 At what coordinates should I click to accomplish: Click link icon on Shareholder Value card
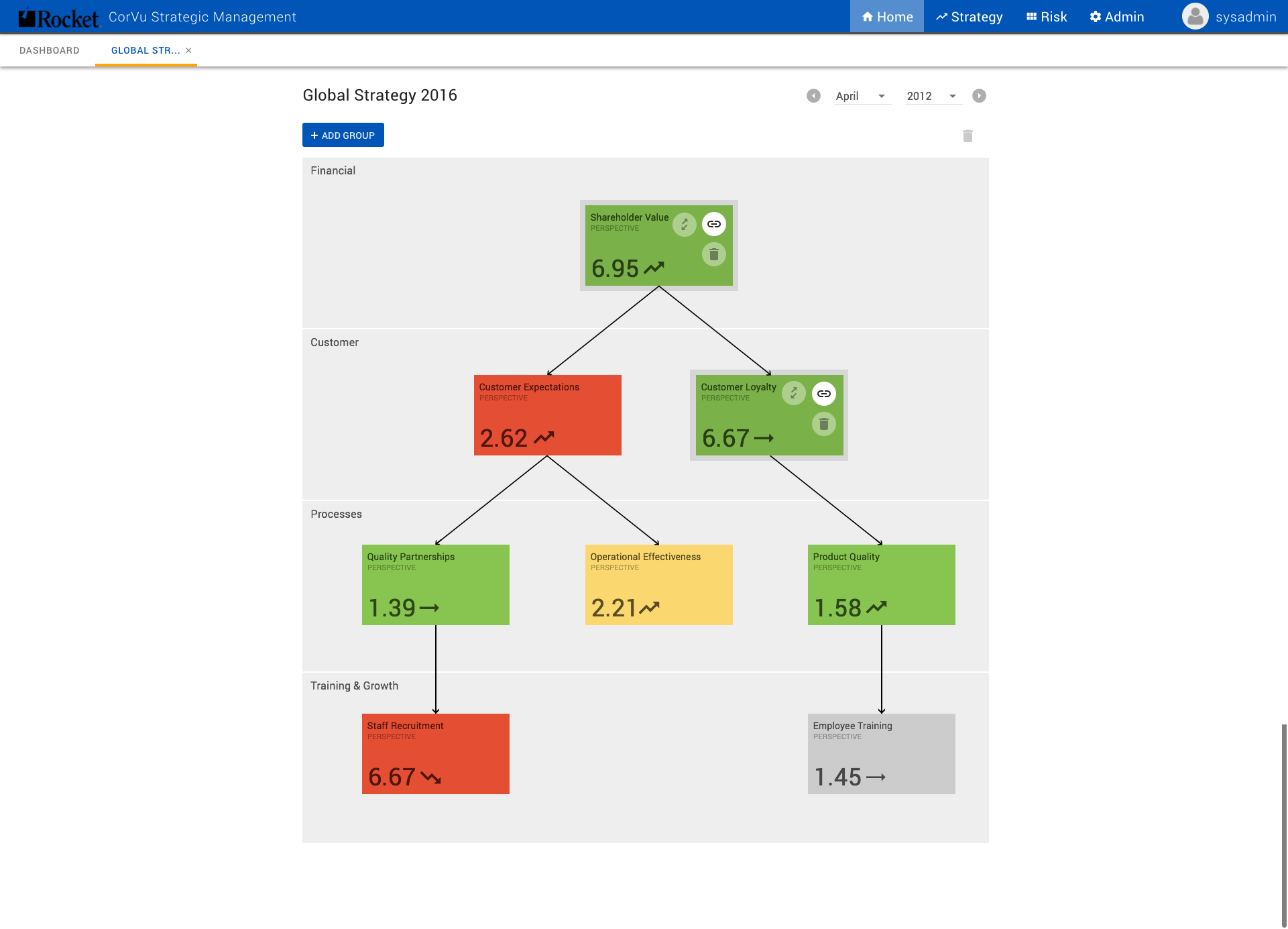click(x=714, y=224)
